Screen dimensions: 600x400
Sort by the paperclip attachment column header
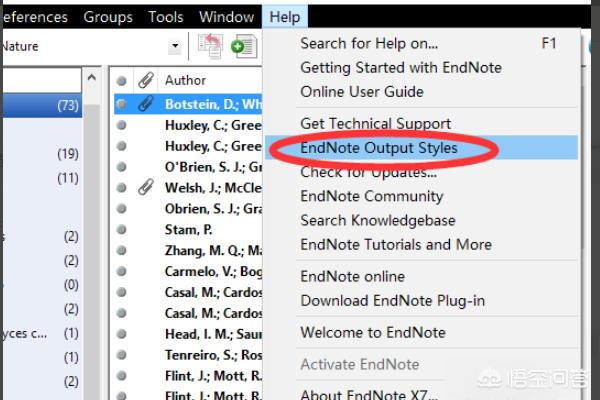coord(146,80)
